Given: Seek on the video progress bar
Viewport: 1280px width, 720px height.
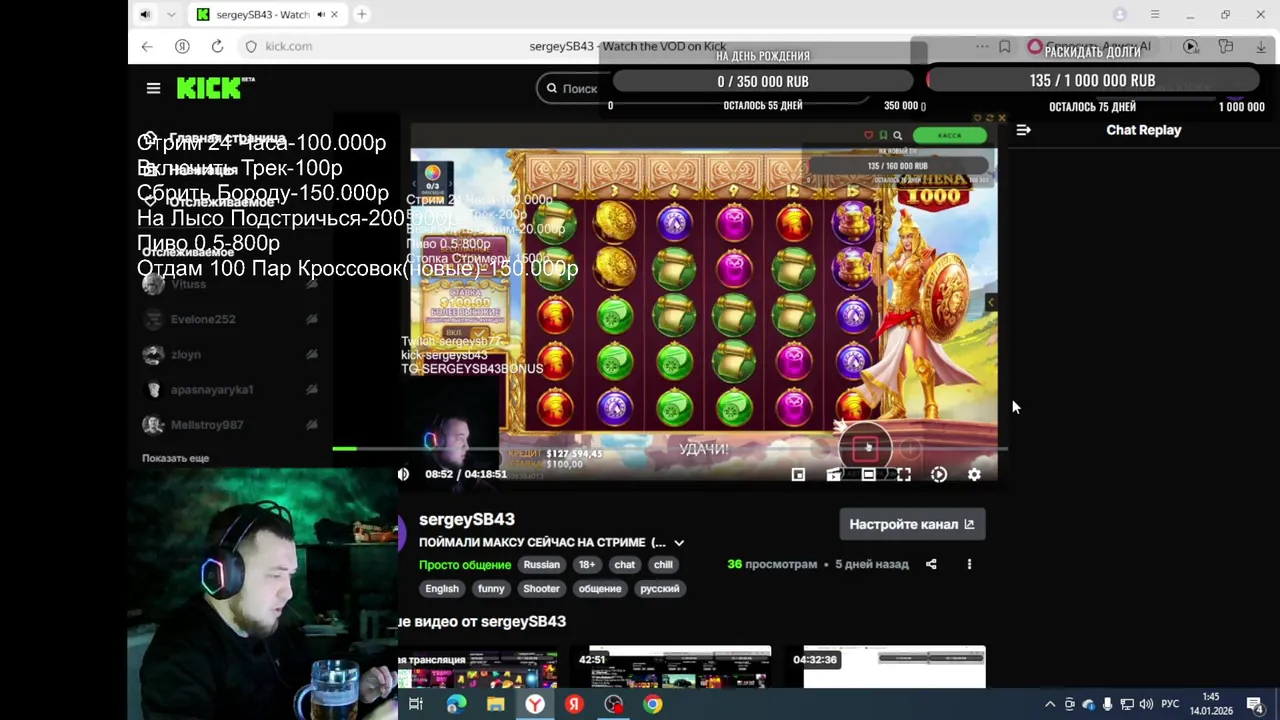Looking at the screenshot, I should click(669, 449).
